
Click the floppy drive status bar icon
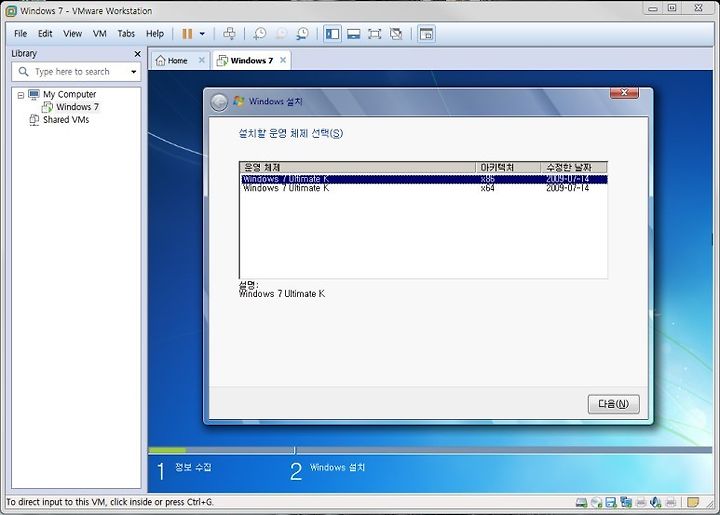[x=611, y=503]
